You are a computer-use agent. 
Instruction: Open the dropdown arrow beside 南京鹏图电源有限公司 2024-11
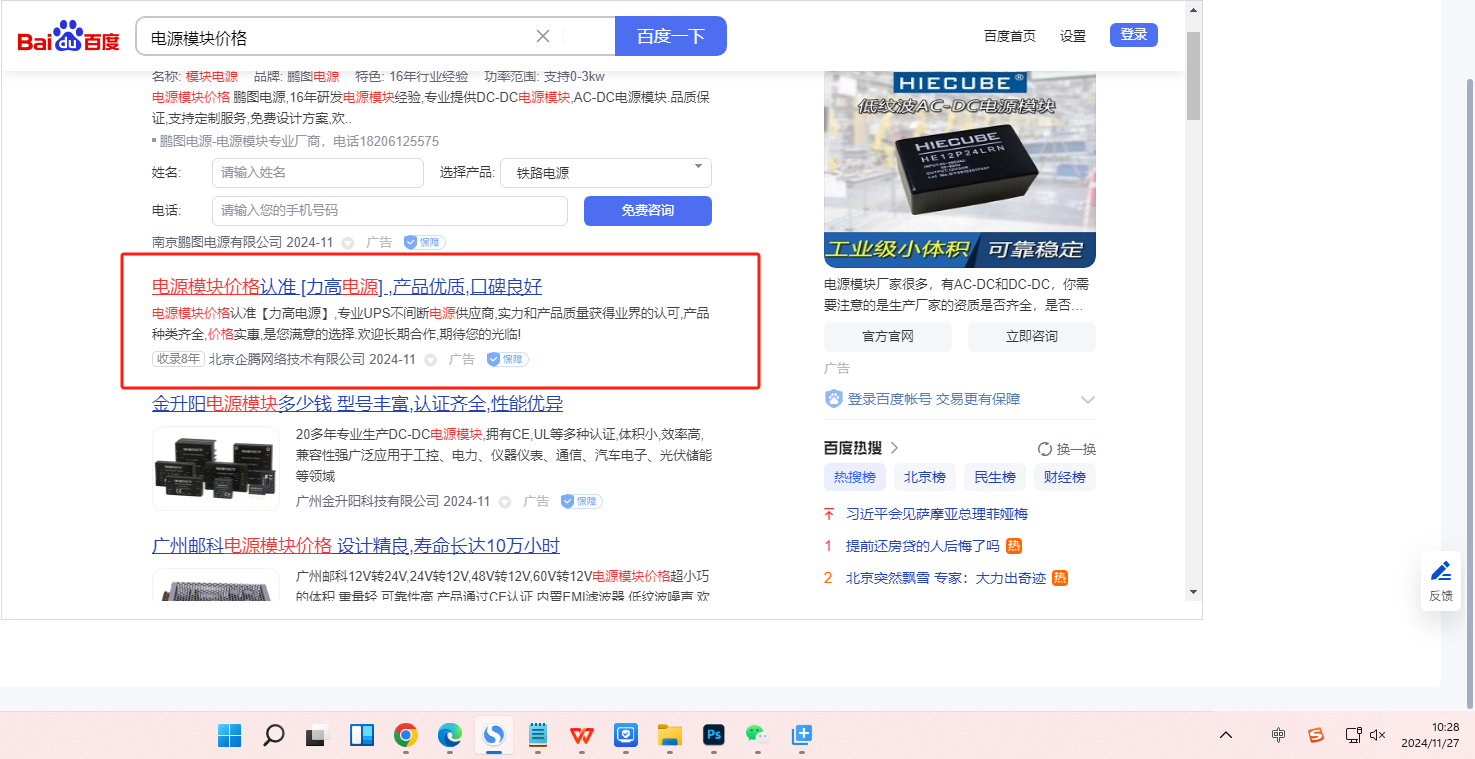tap(348, 243)
